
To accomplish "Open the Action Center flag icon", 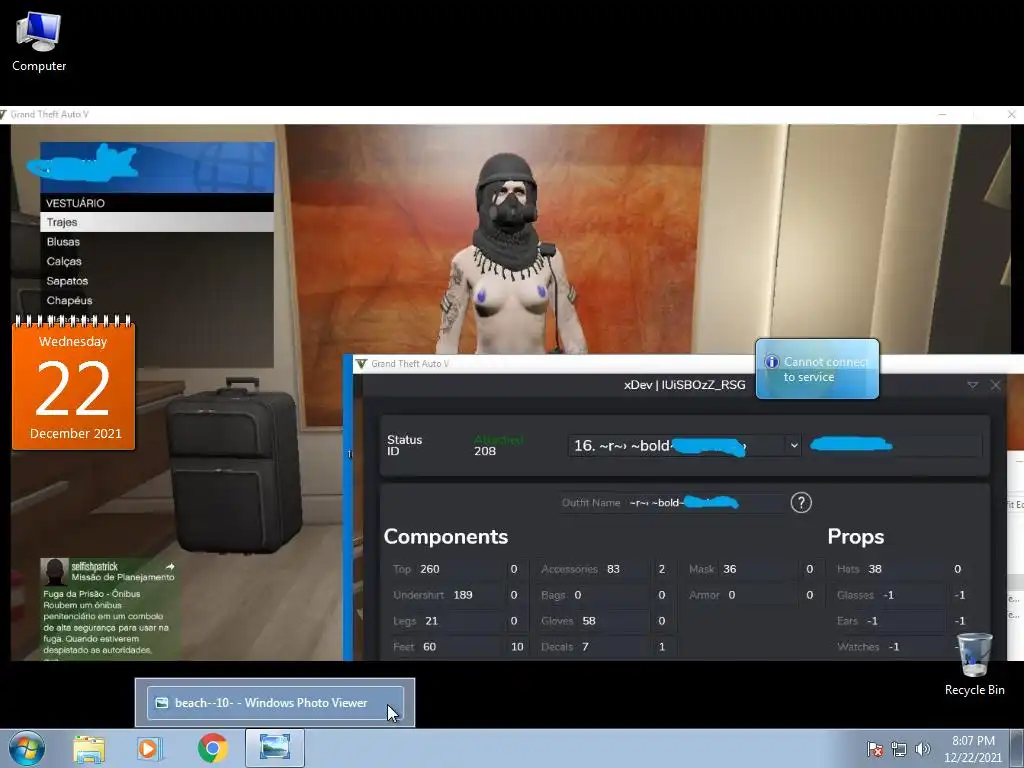I will click(x=875, y=749).
